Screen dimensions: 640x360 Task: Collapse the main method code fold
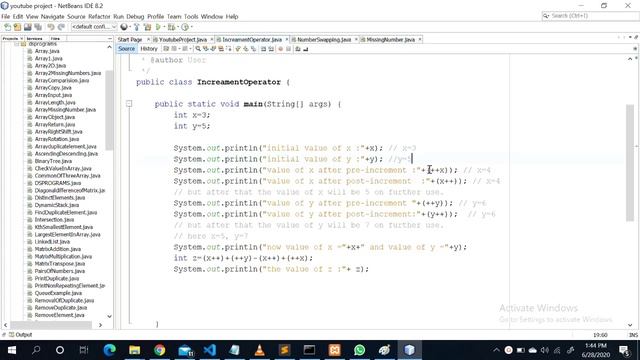(x=129, y=104)
